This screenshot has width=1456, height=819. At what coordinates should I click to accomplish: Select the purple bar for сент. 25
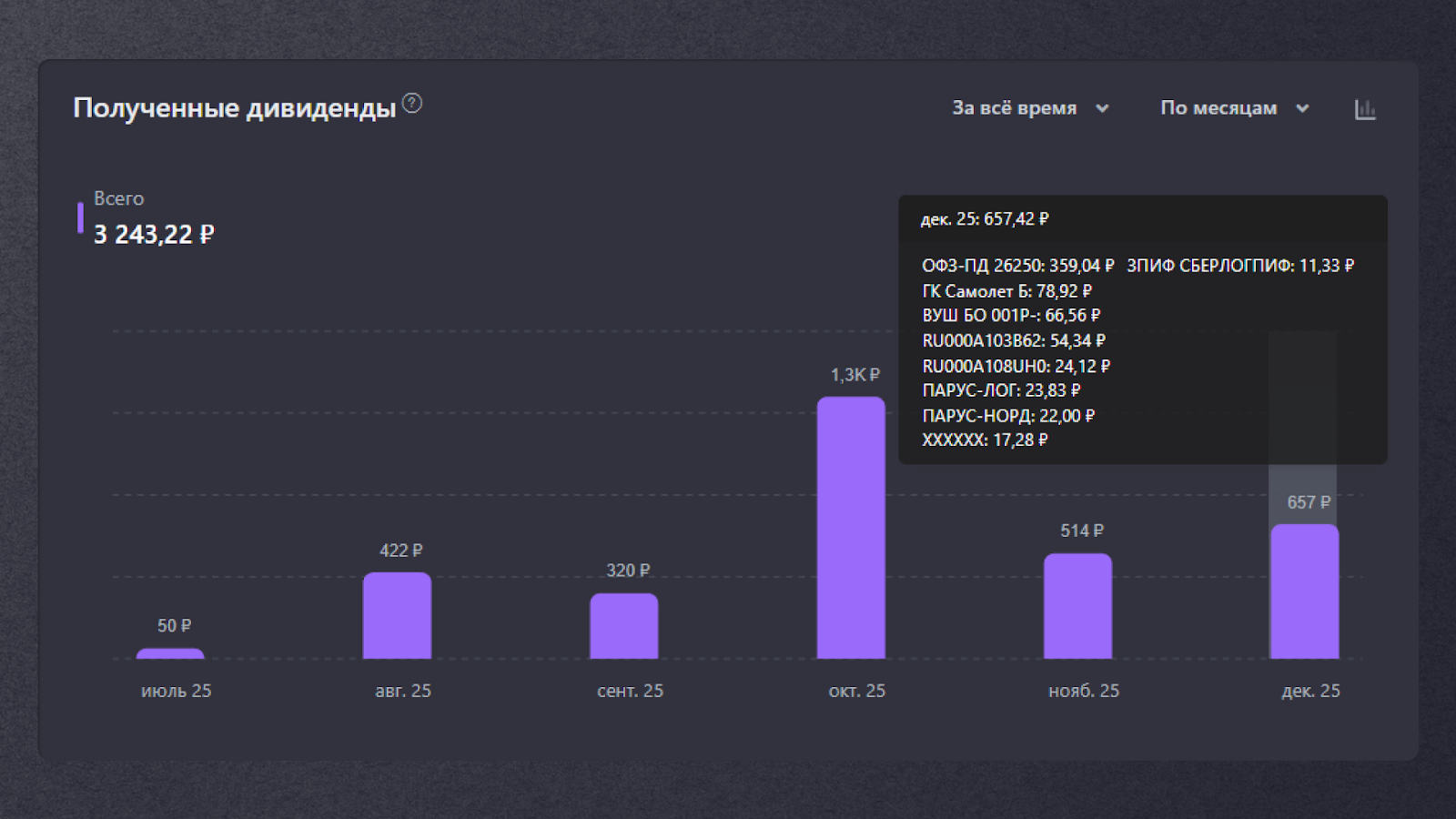pos(623,626)
